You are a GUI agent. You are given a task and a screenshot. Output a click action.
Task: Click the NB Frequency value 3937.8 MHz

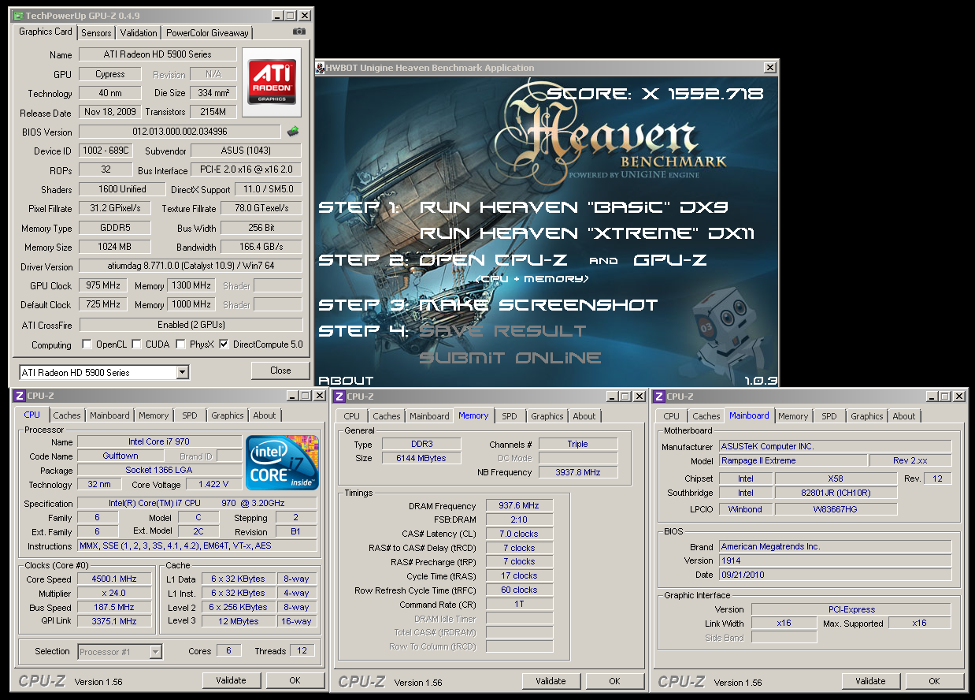(x=578, y=472)
